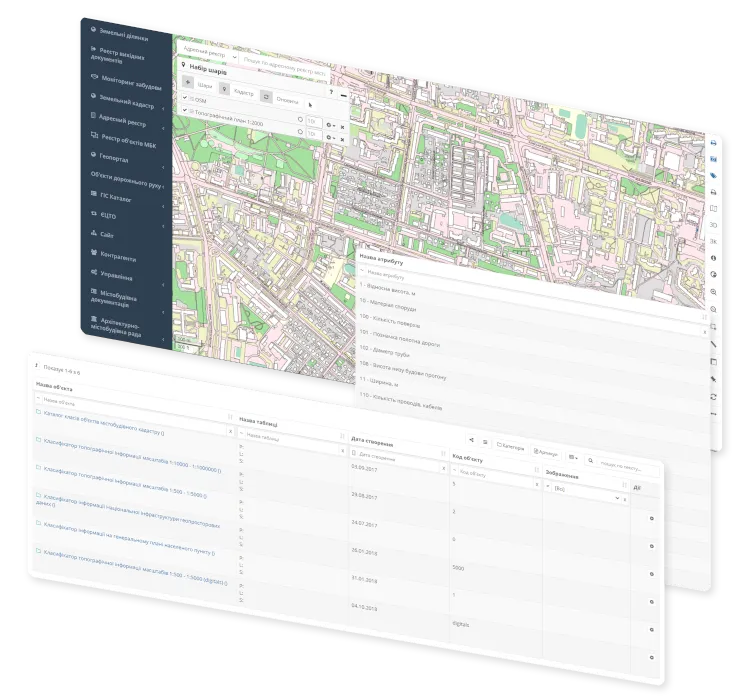Click the Шари add-layer plus icon
Image resolution: width=734 pixels, height=700 pixels.
click(188, 82)
